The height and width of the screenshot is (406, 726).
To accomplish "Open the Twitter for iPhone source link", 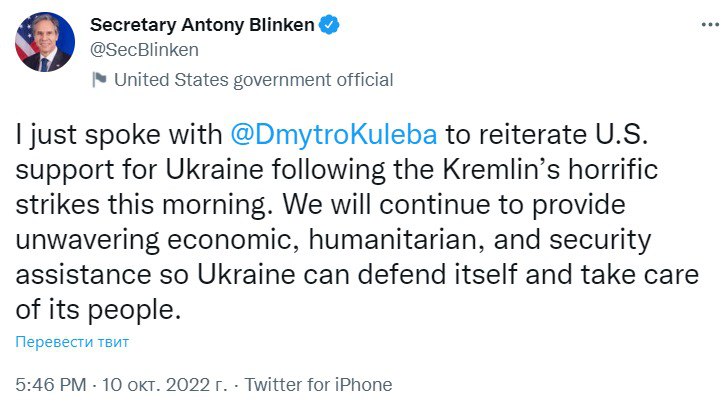I will 319,384.
